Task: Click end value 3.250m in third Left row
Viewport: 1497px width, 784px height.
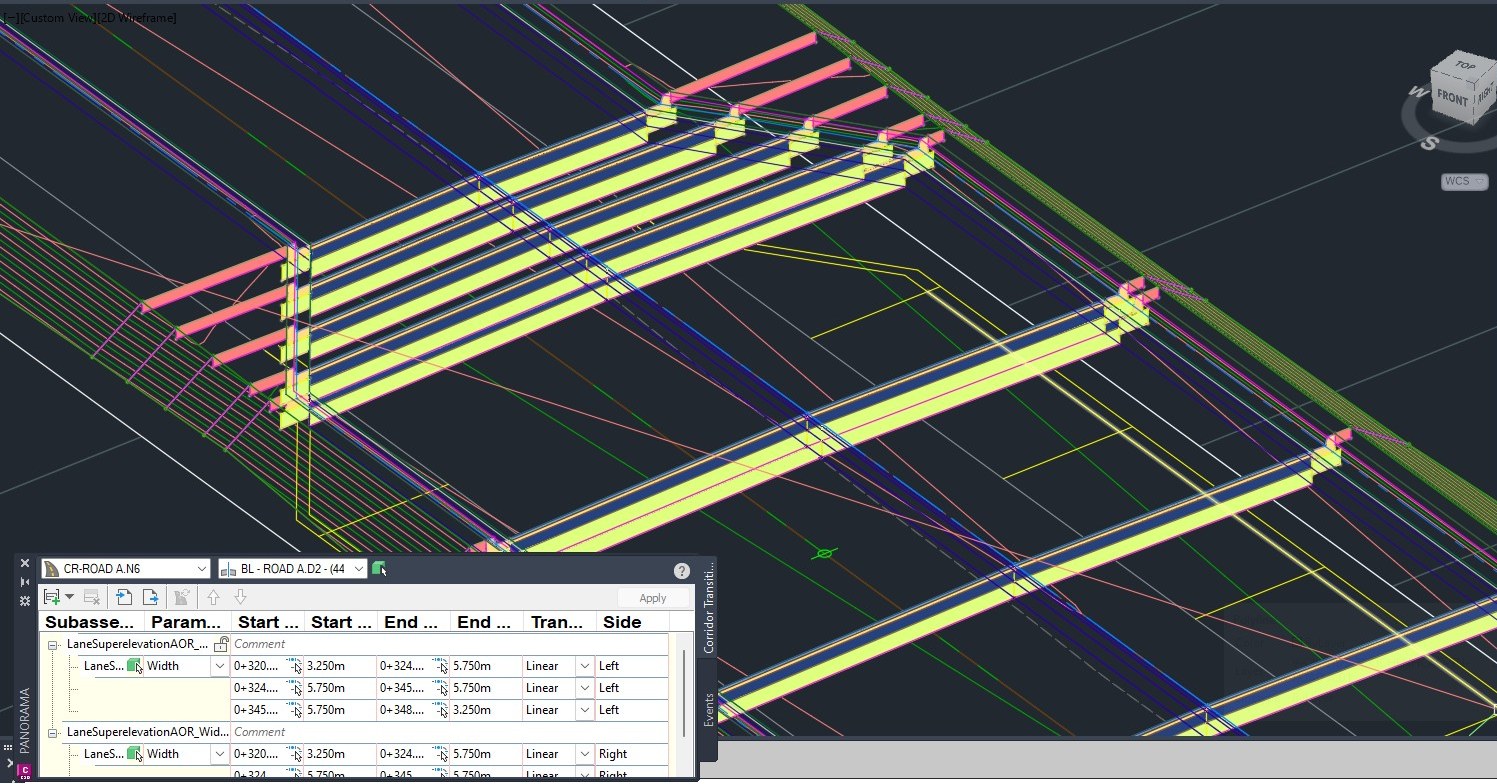Action: [x=486, y=710]
